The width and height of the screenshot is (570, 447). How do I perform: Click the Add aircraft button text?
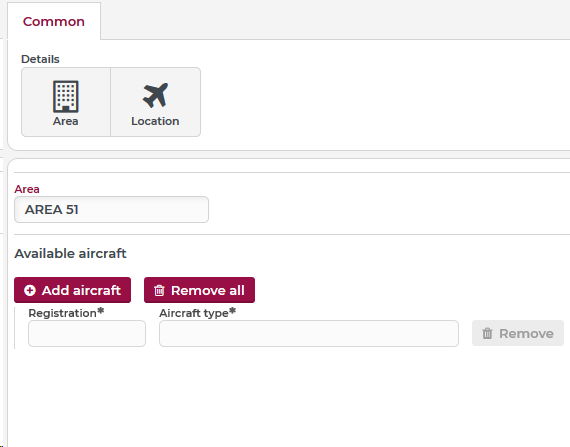point(81,290)
